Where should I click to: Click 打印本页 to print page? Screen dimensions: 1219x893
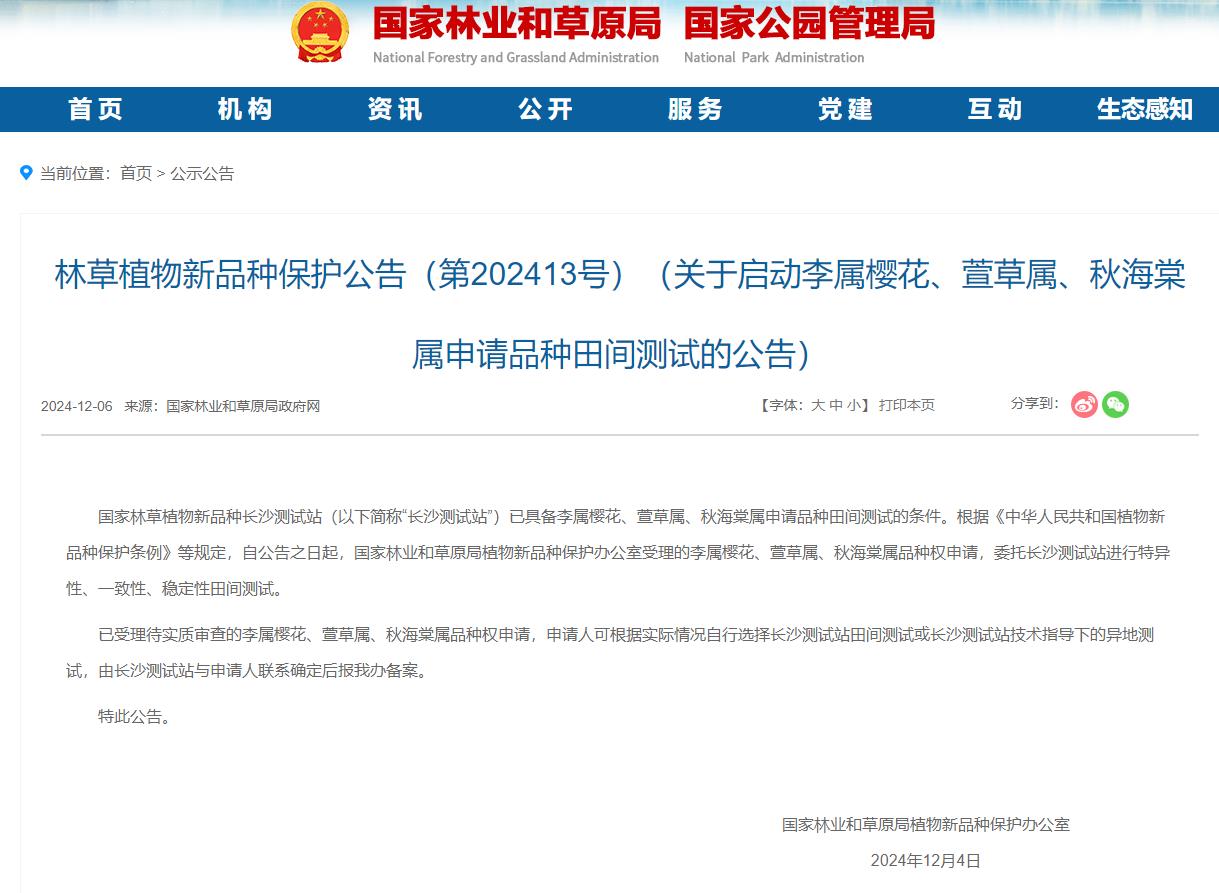(x=906, y=406)
